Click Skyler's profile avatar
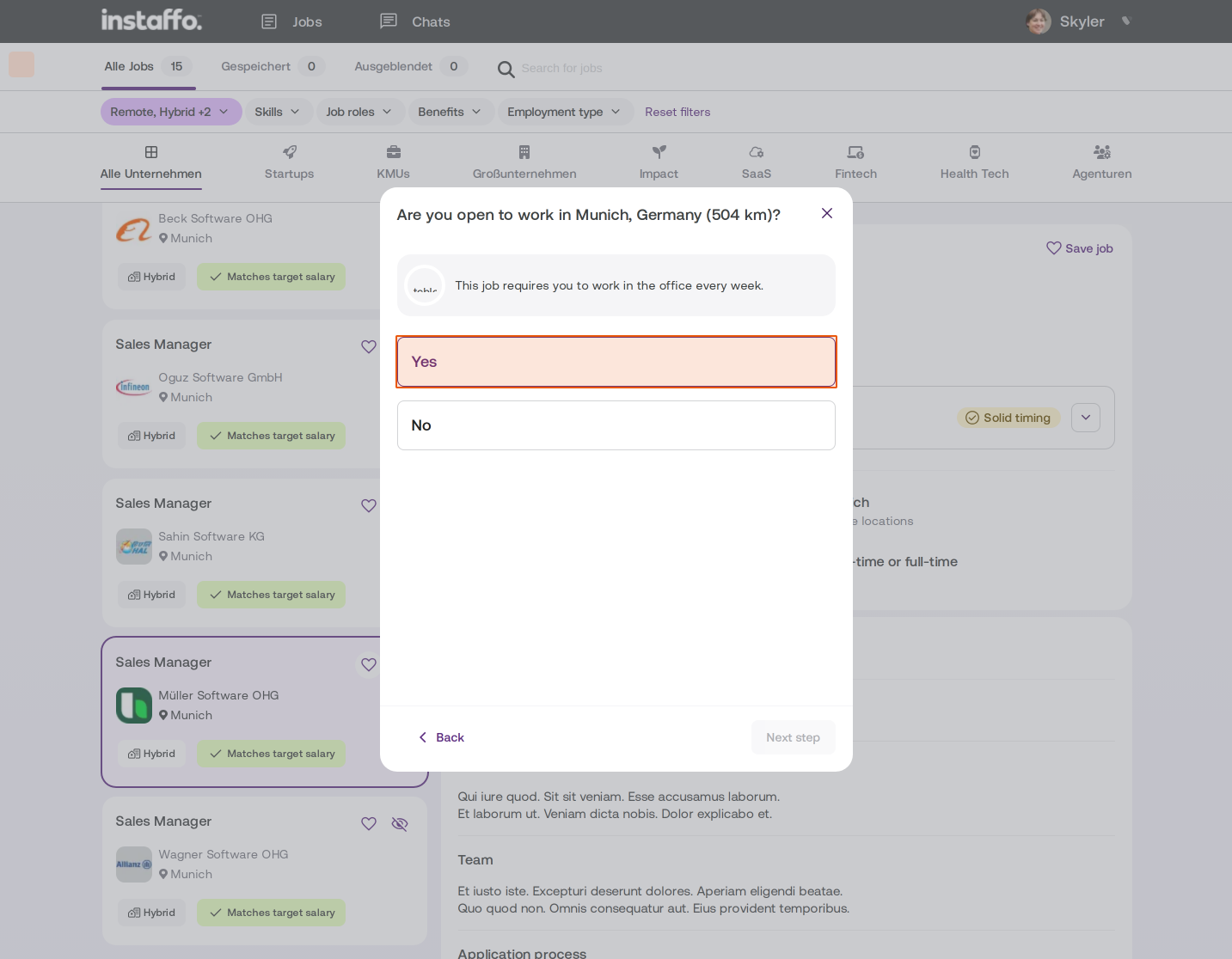The width and height of the screenshot is (1232, 959). tap(1039, 21)
